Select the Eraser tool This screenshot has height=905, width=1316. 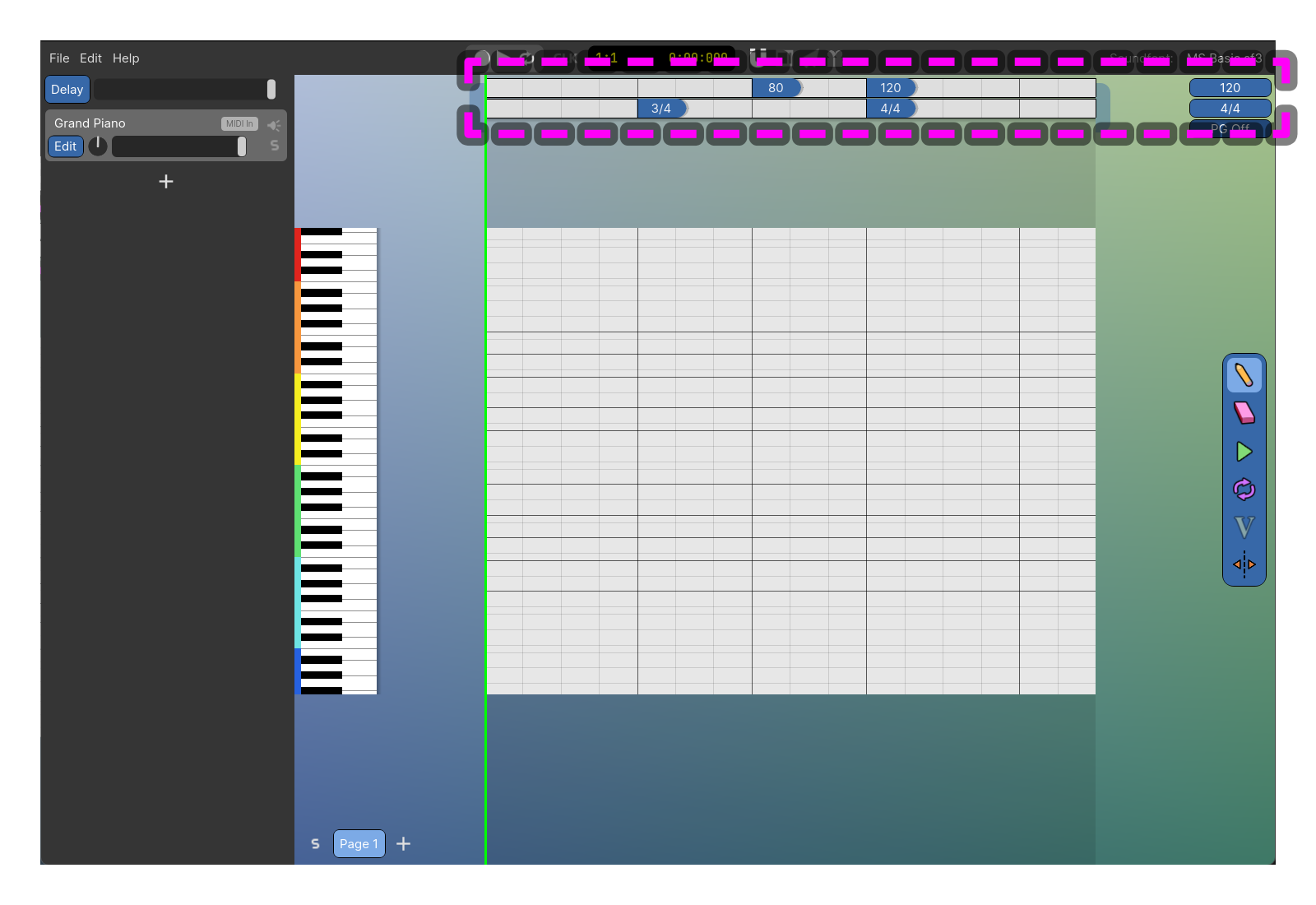click(1244, 413)
